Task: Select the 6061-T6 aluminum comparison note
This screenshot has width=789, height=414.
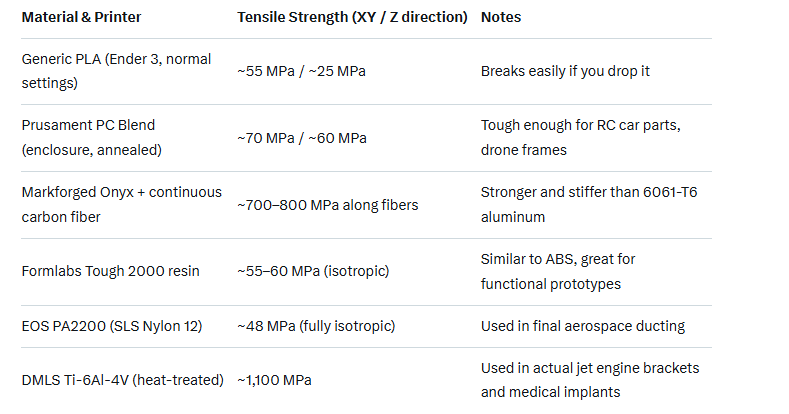Action: [x=589, y=204]
